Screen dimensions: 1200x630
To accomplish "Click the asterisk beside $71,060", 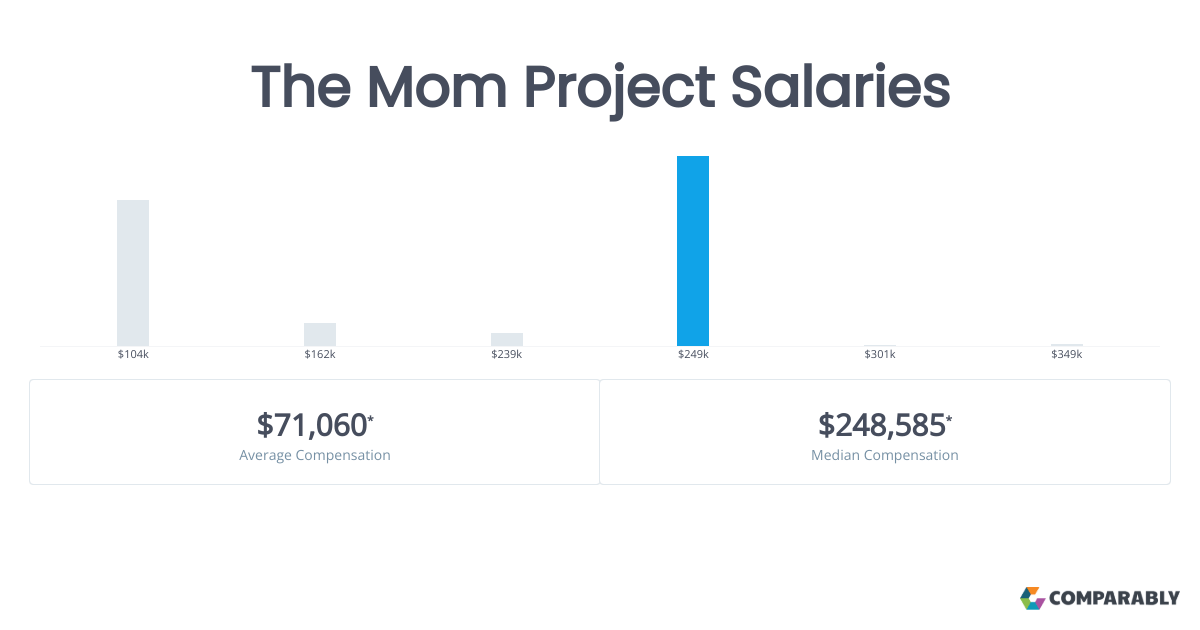I will (371, 417).
